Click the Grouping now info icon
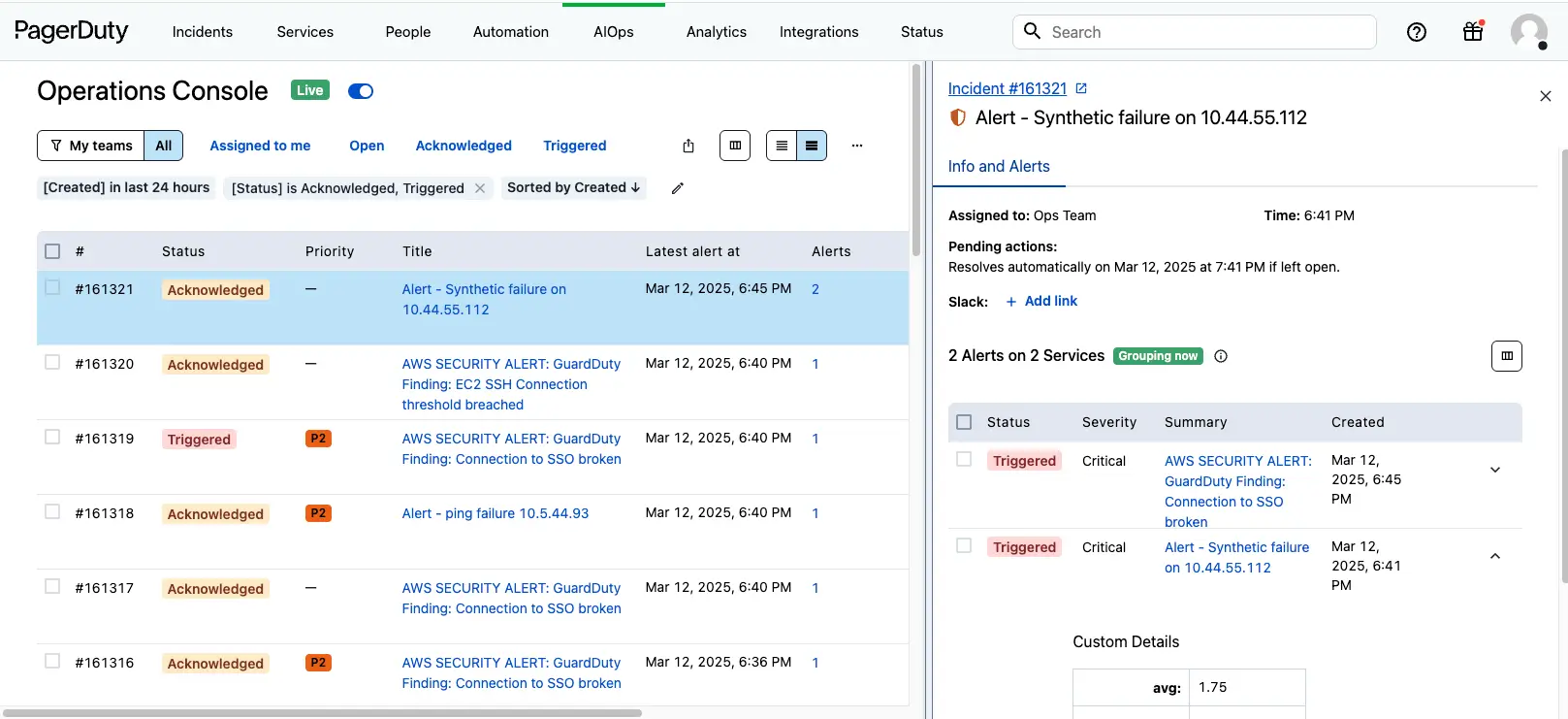The image size is (1568, 719). [x=1221, y=356]
